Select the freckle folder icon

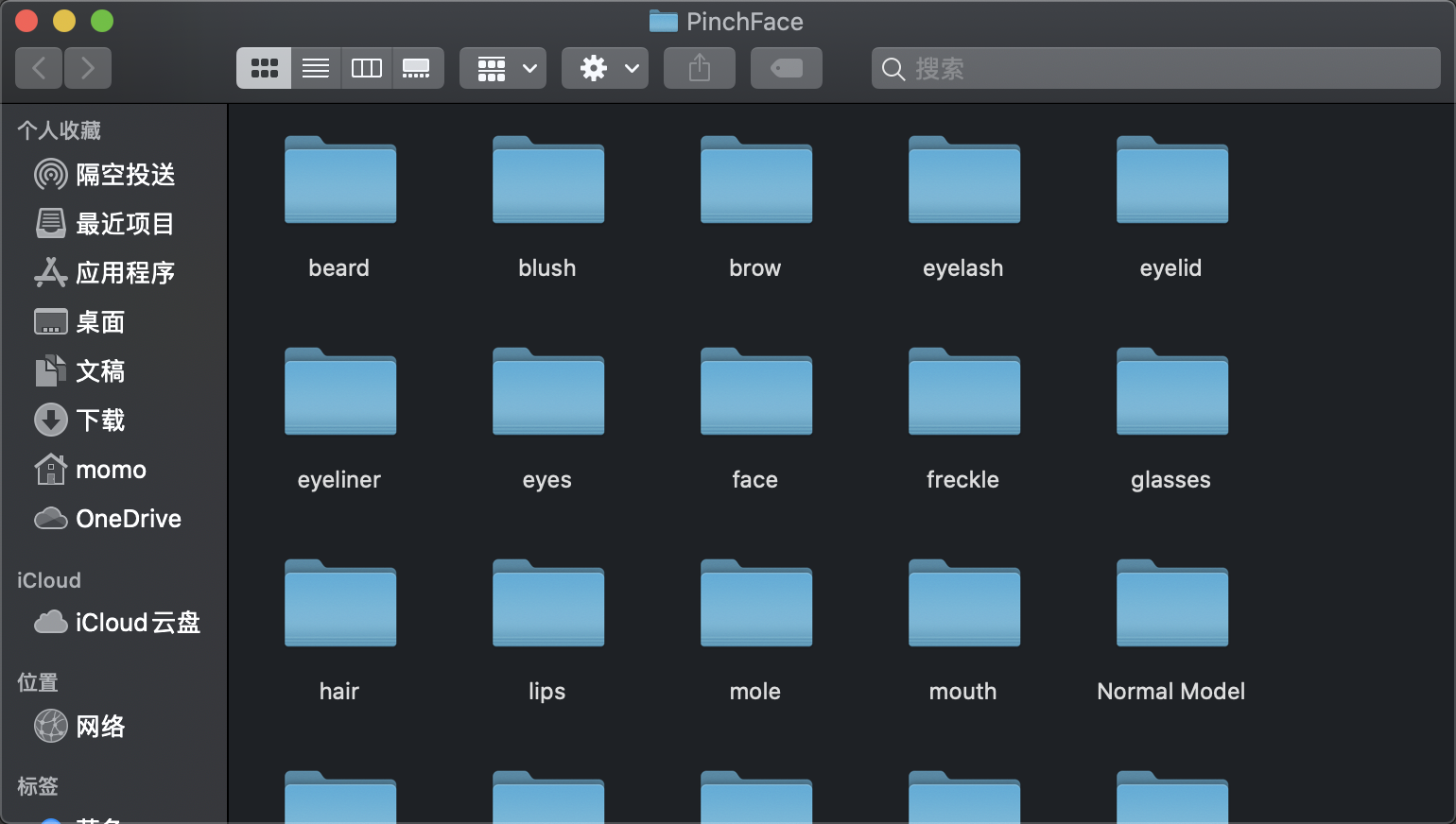(x=964, y=391)
